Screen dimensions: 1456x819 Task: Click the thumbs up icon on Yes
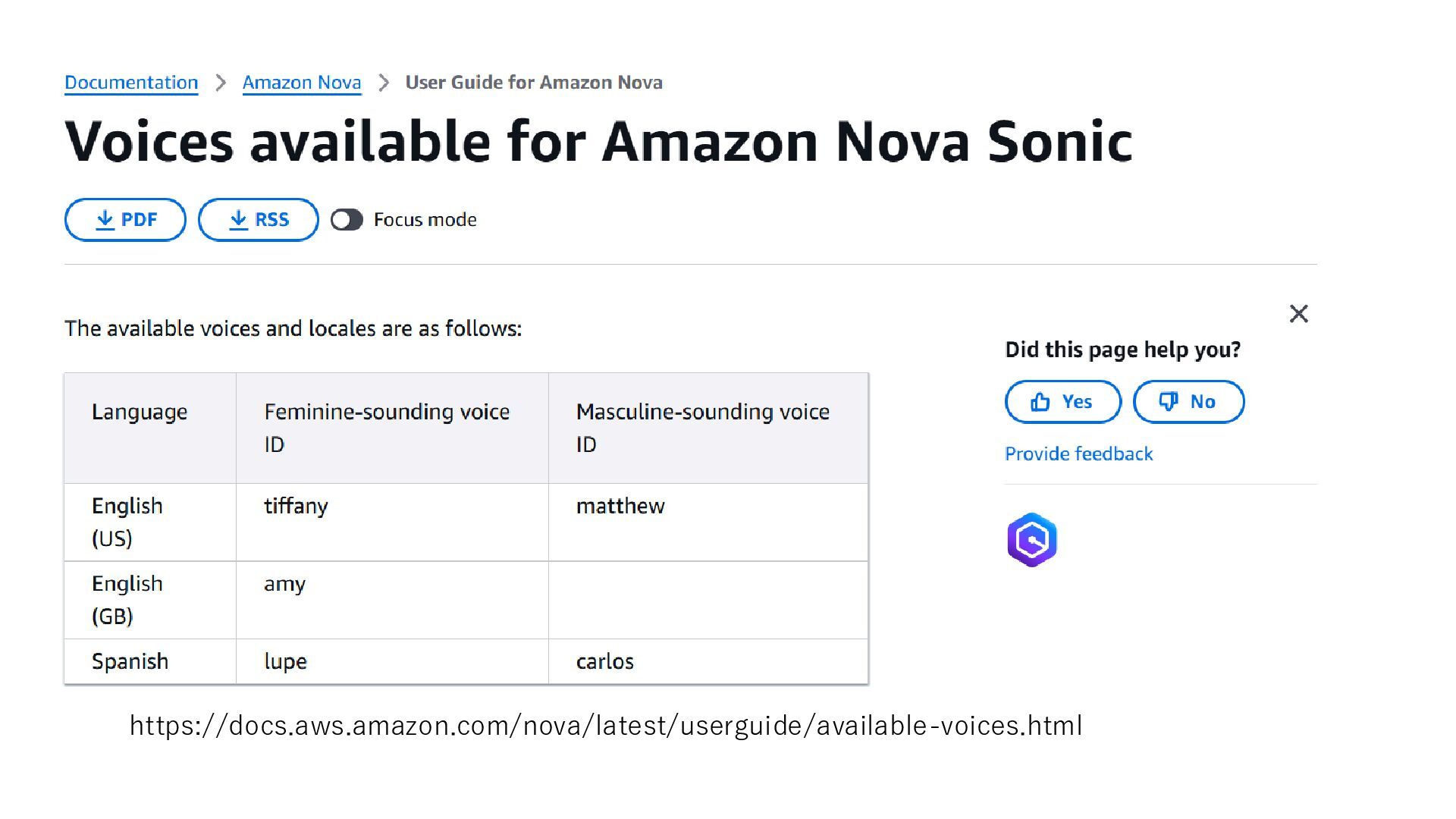tap(1040, 402)
